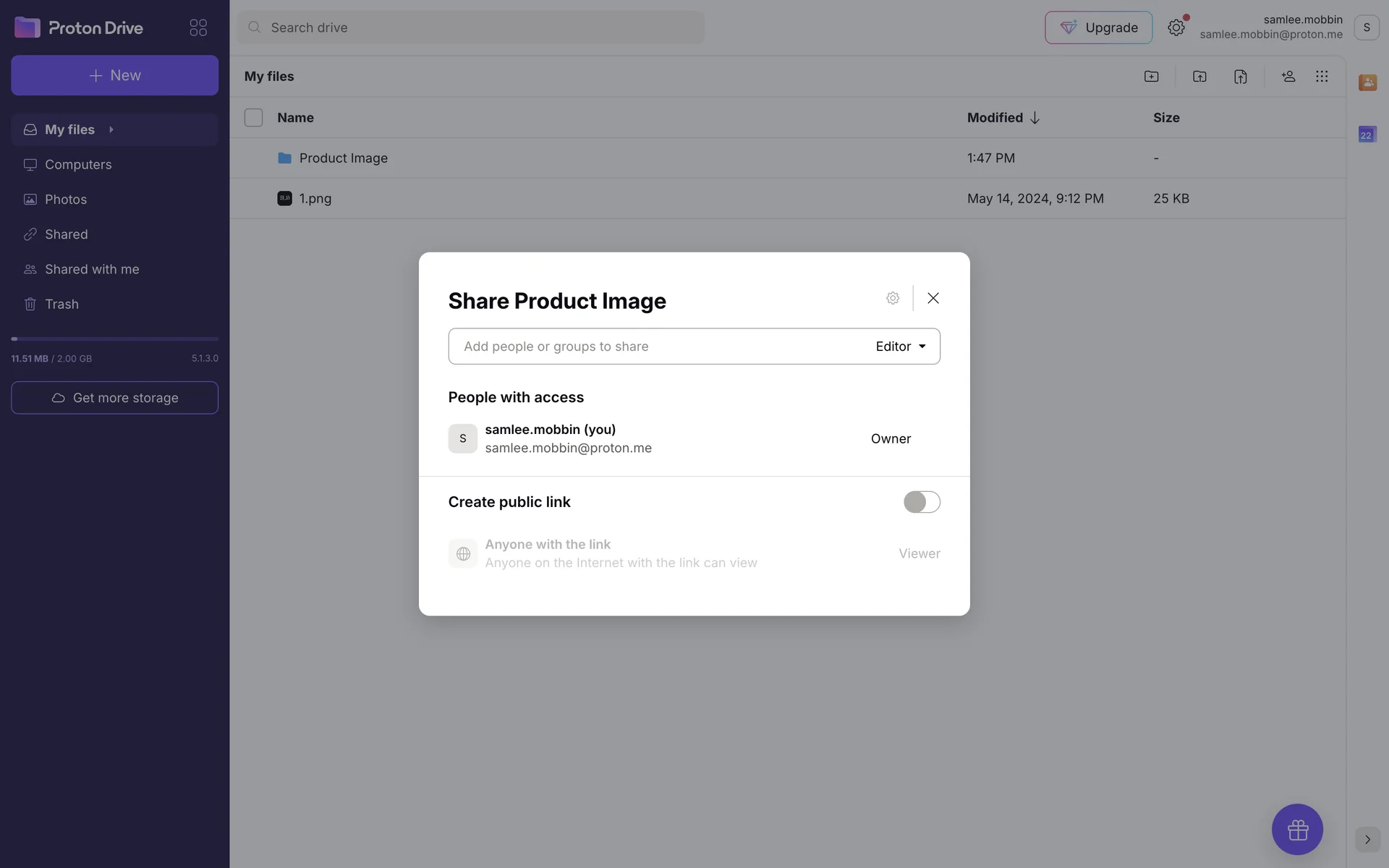Click the new folder toolbar icon
1389x868 pixels.
coord(1151,77)
